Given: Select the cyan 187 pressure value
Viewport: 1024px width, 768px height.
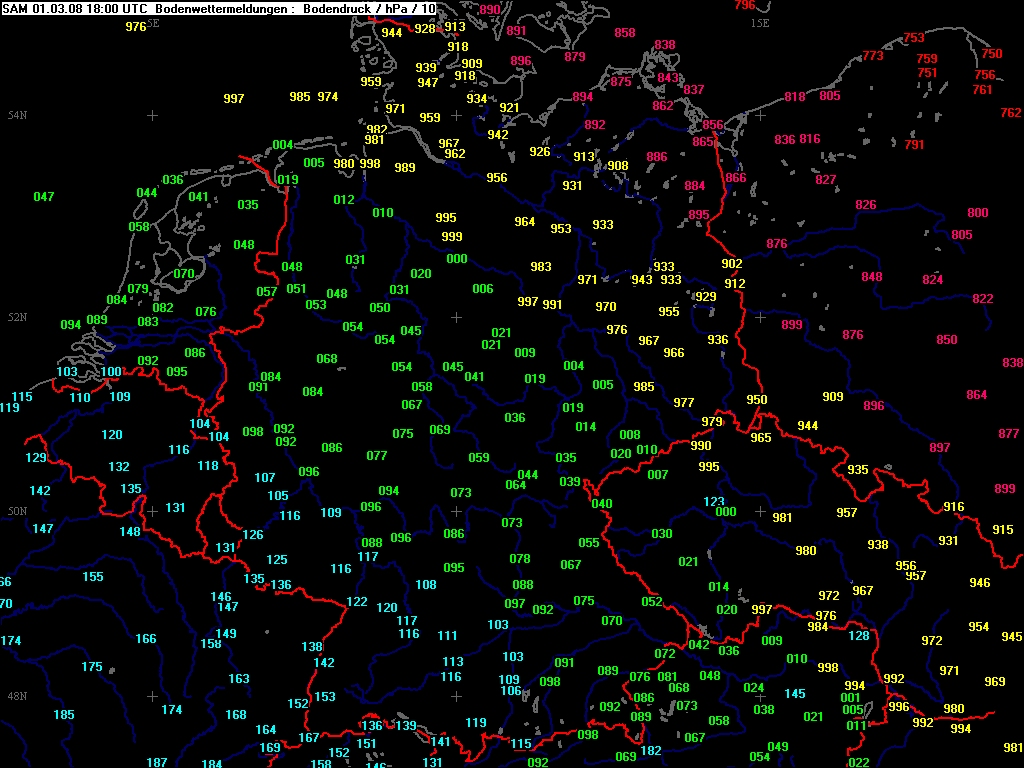Looking at the screenshot, I should [x=157, y=762].
